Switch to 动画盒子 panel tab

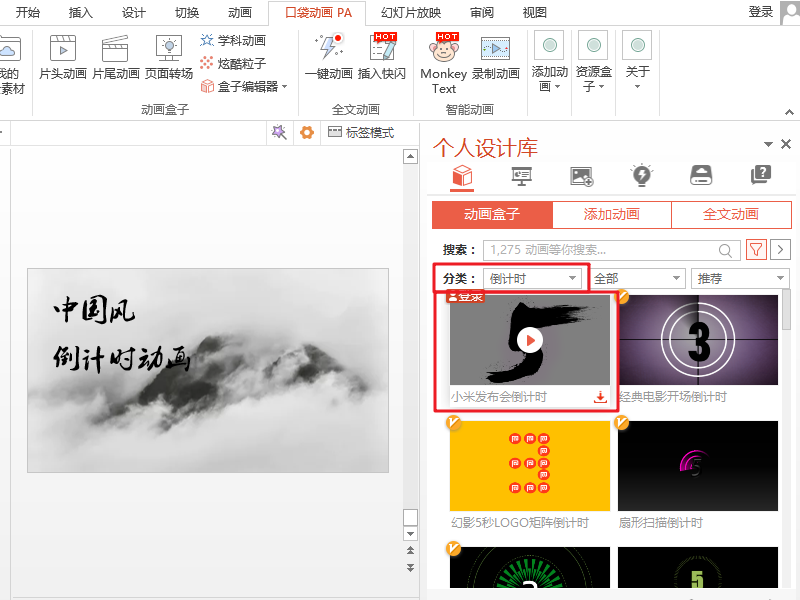(x=492, y=214)
